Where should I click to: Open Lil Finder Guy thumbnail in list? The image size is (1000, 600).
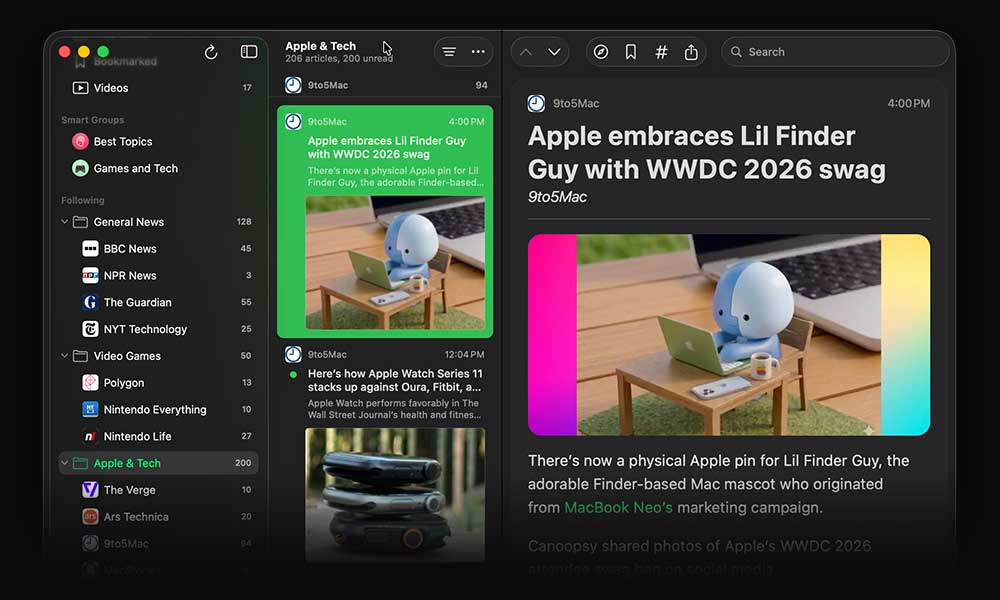coord(395,262)
